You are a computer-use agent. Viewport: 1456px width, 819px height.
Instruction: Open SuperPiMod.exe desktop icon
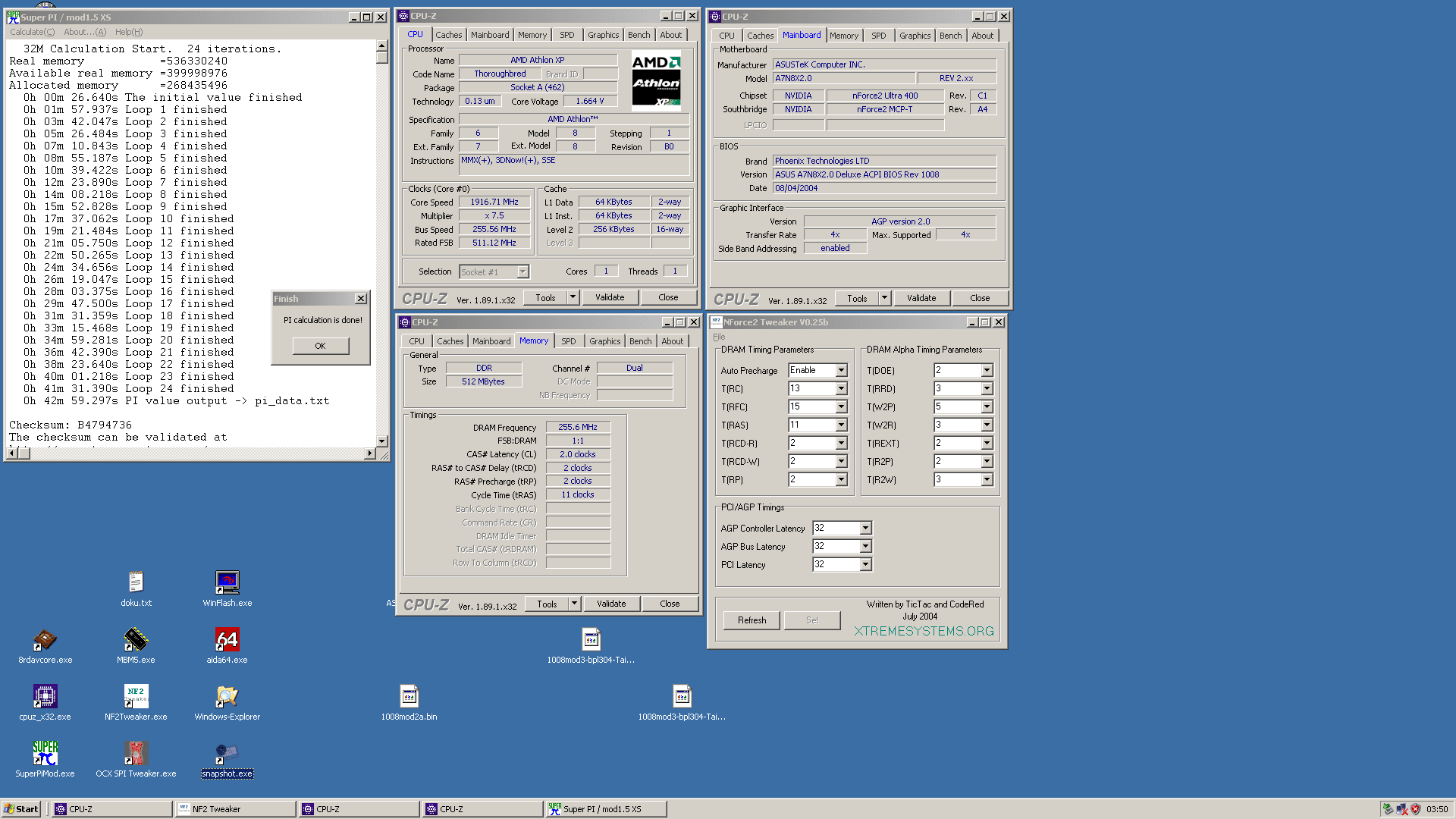pos(45,760)
